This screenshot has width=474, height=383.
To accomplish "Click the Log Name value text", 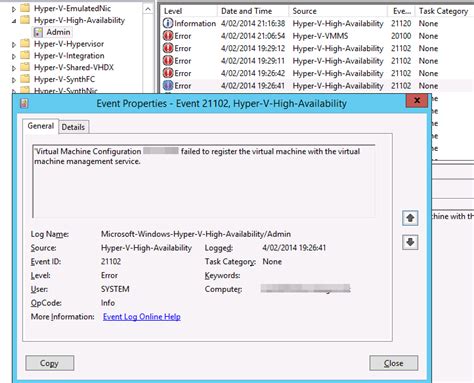I will click(196, 234).
